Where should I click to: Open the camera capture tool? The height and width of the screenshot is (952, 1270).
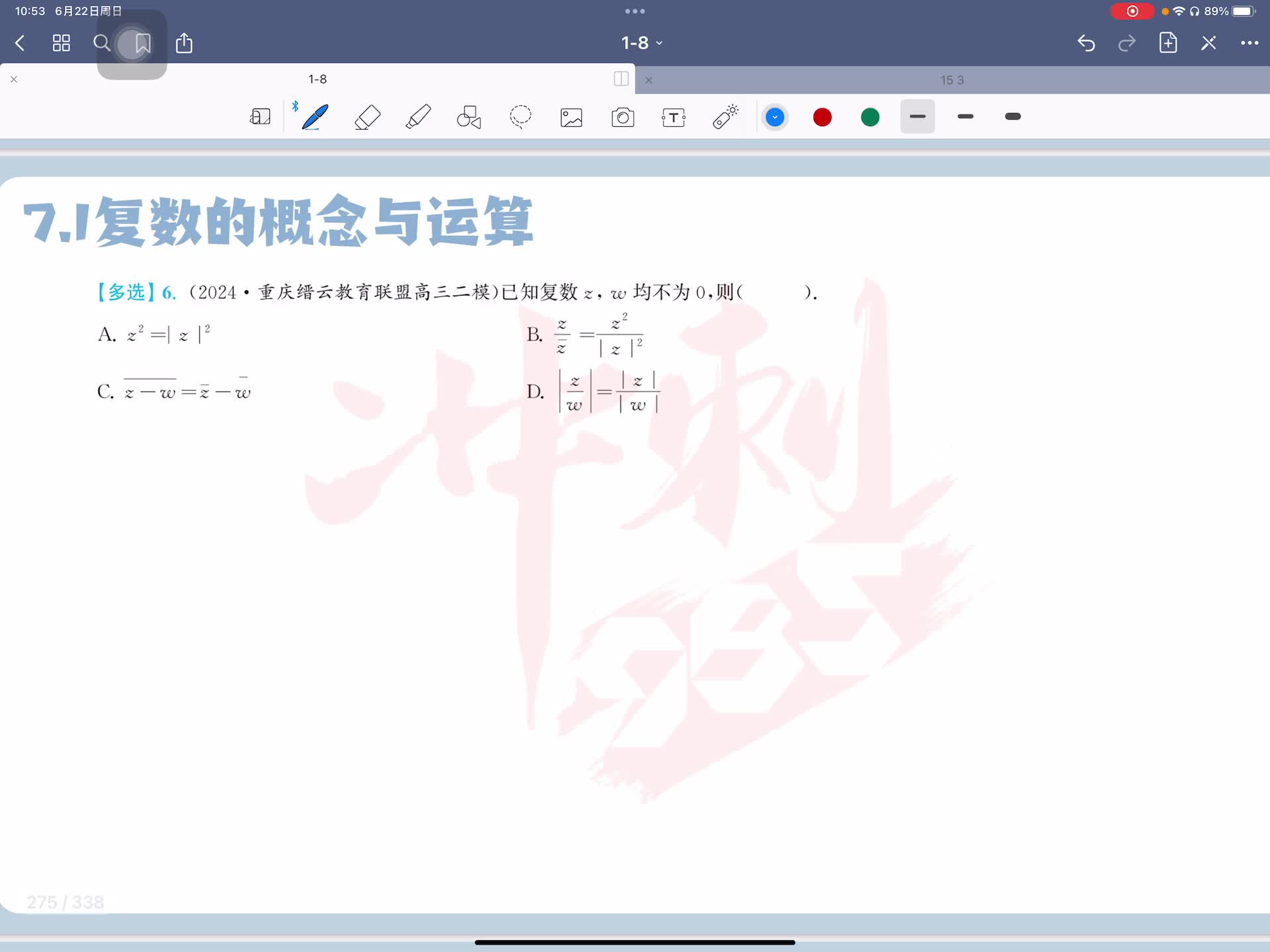(622, 118)
